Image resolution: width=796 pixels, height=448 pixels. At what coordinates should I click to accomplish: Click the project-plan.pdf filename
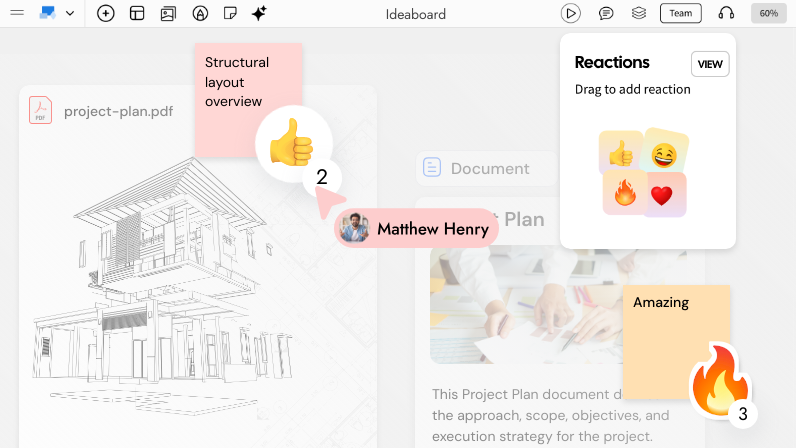[118, 111]
